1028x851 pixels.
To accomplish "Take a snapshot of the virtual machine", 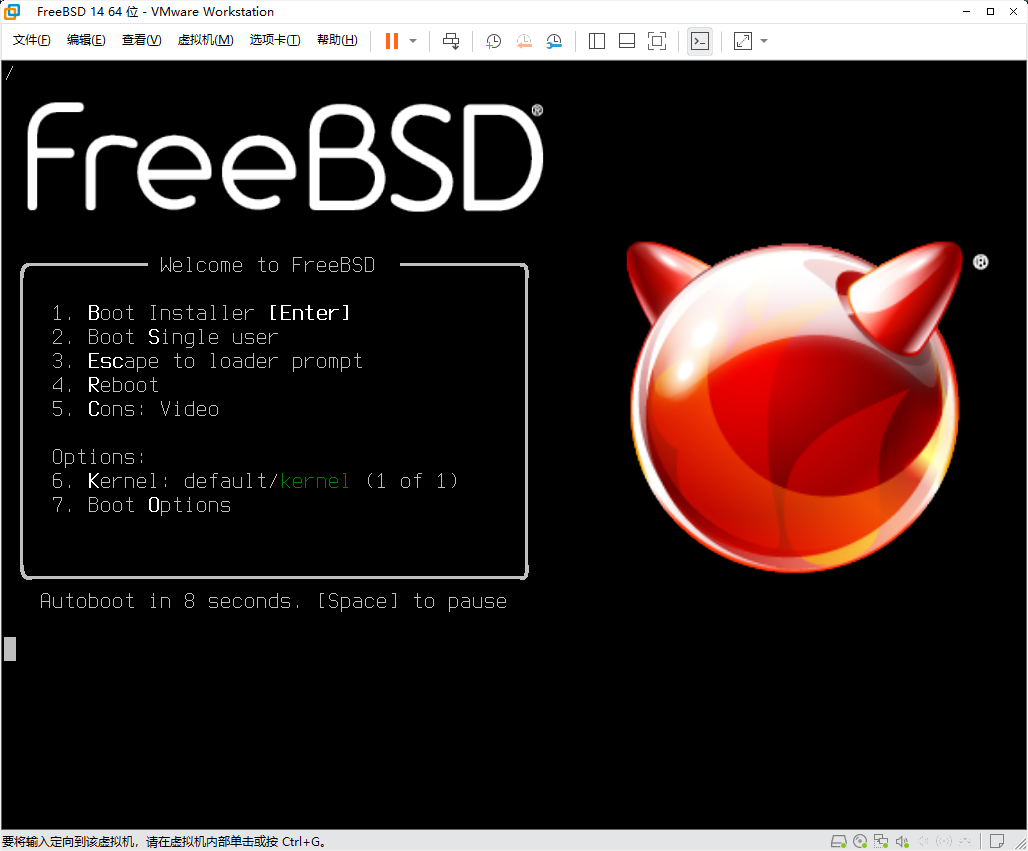I will 493,41.
